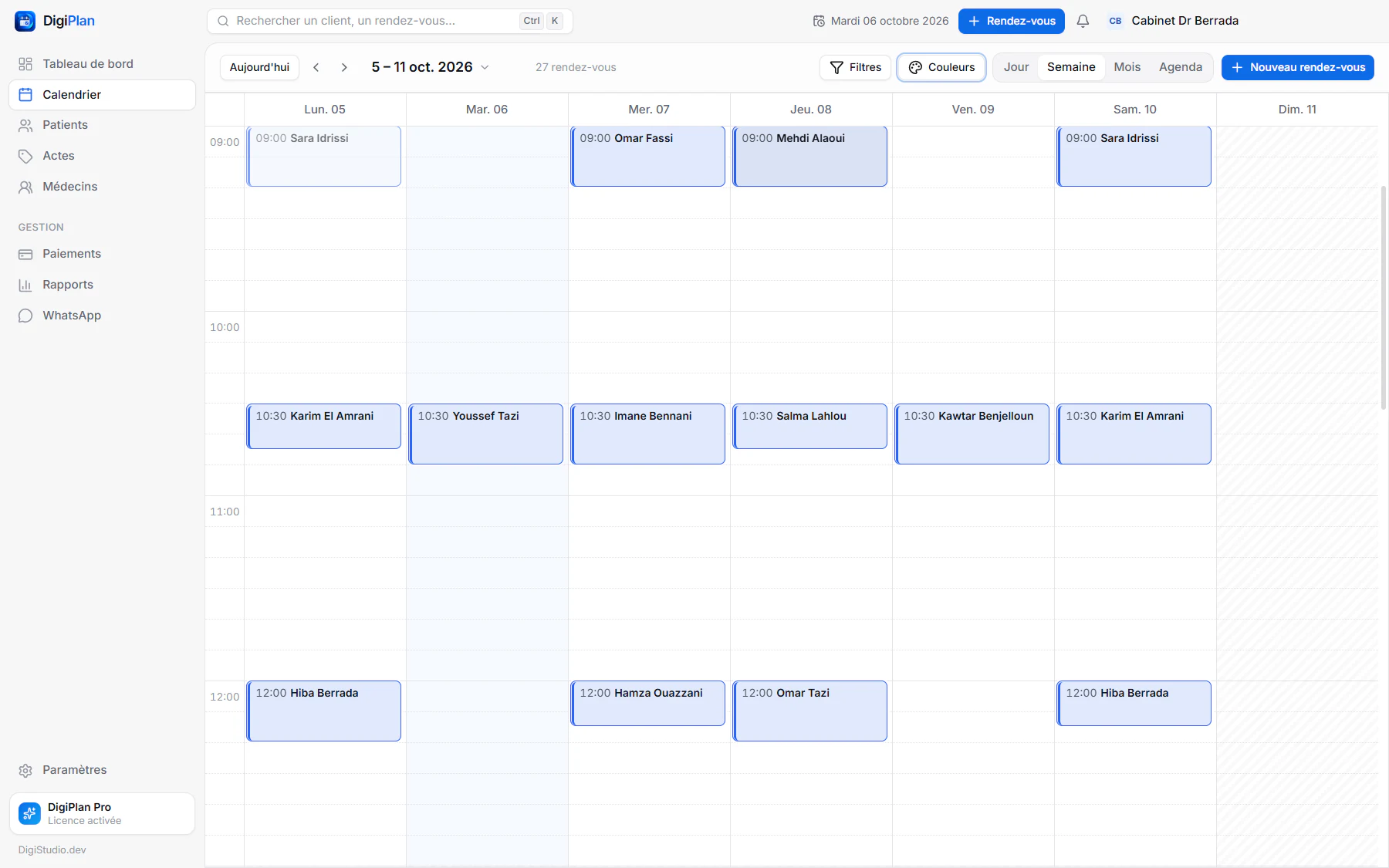Open WhatsApp in sidebar

pos(102,316)
